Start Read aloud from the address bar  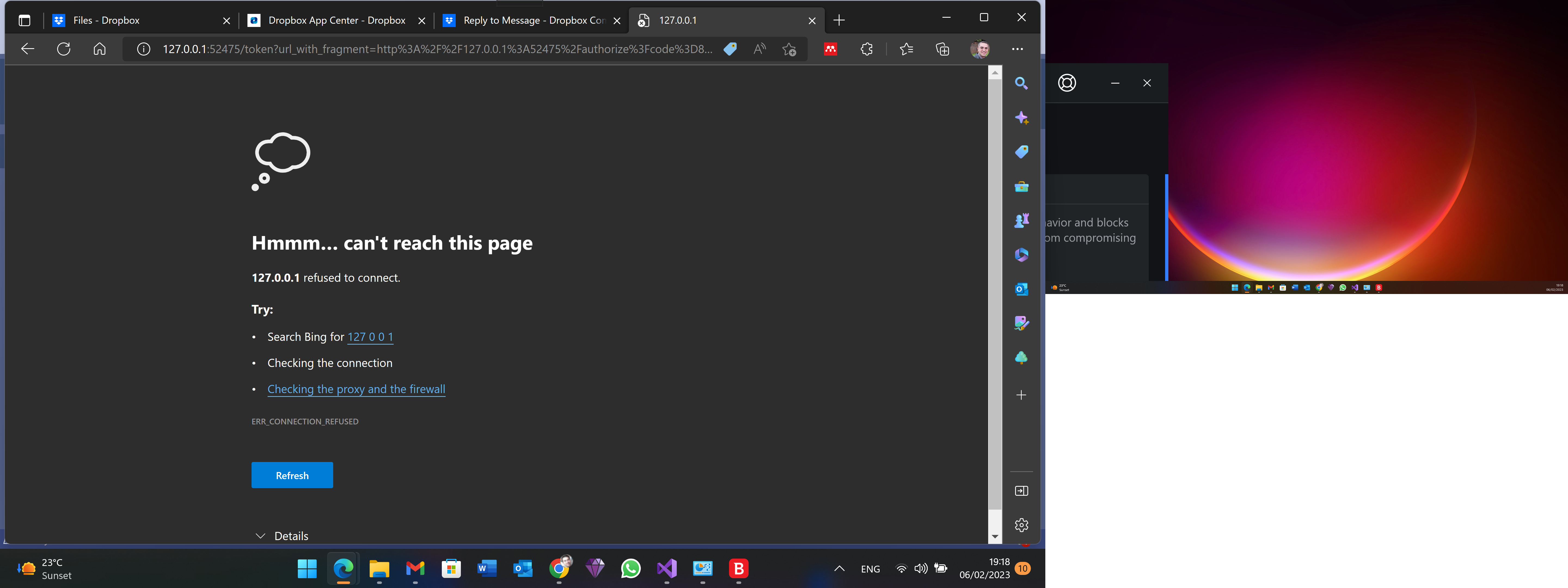(760, 49)
